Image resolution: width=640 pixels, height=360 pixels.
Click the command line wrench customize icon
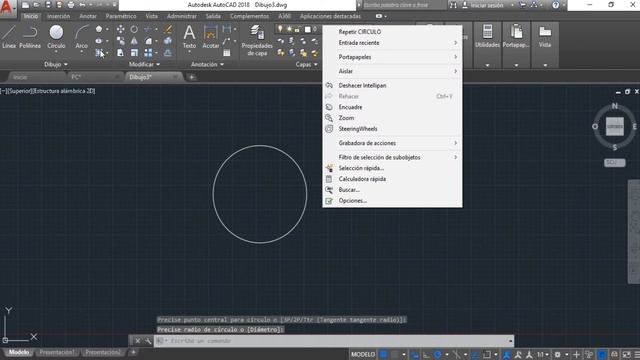(148, 341)
